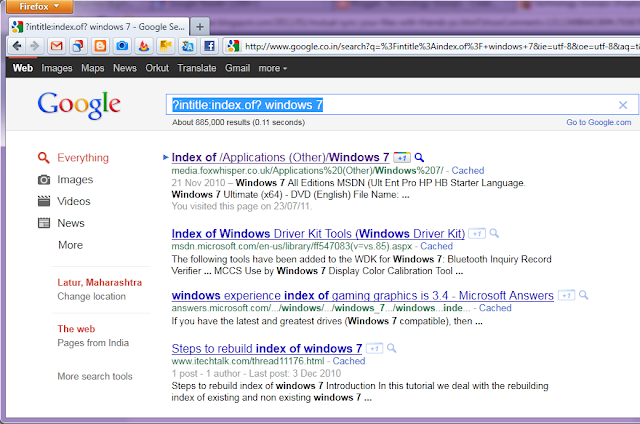Open Orkut in the black Google bar

click(x=157, y=68)
